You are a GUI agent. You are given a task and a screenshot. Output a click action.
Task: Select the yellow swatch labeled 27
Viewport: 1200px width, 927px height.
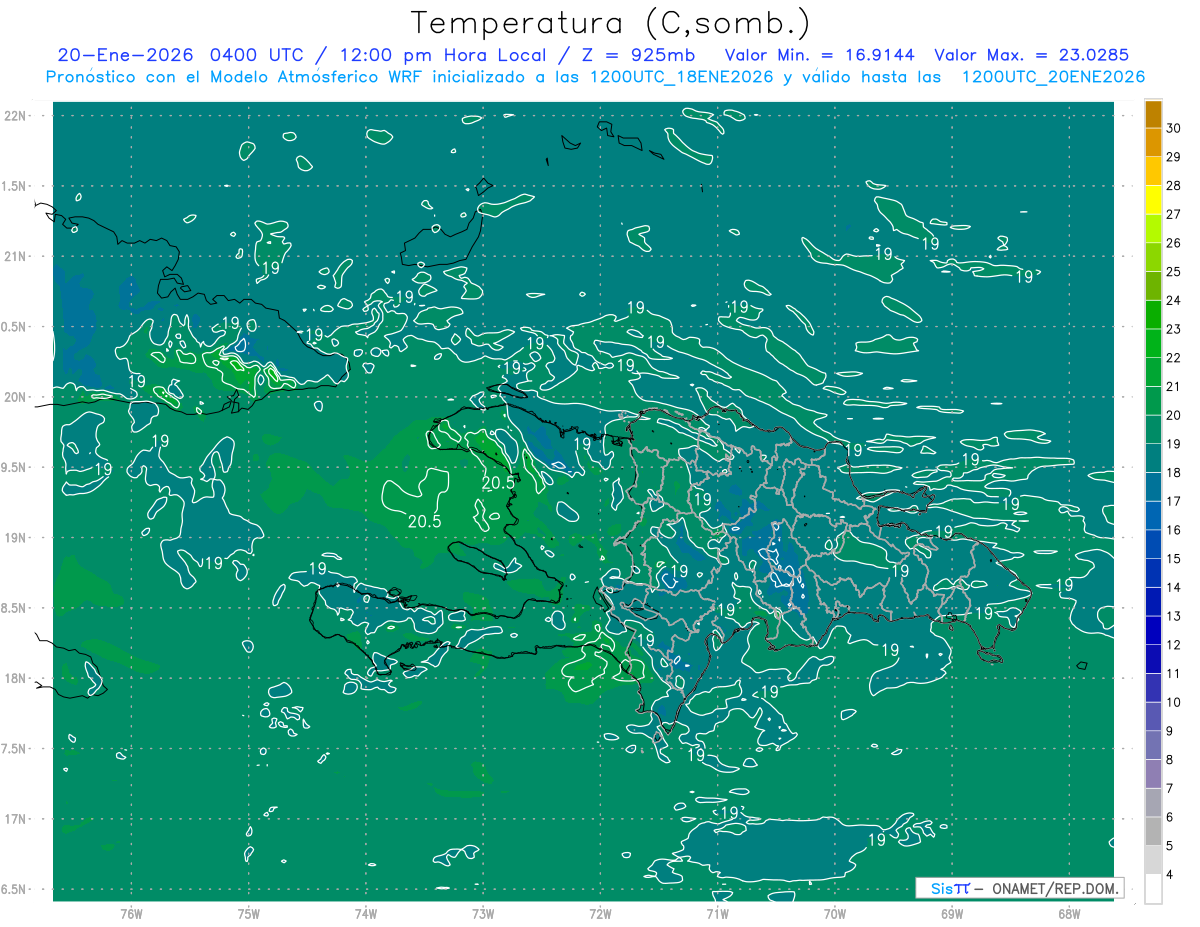(x=1153, y=200)
